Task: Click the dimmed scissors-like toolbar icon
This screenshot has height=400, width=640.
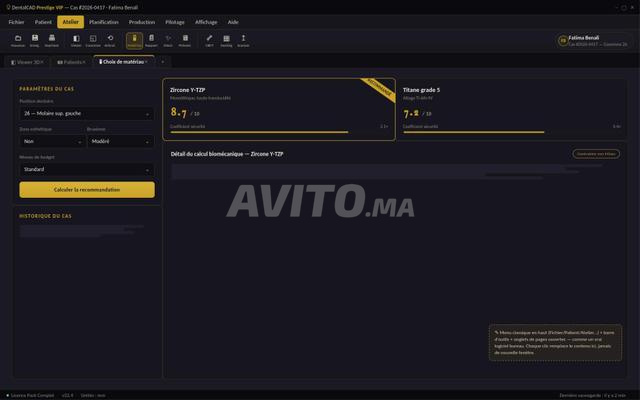Action: (x=168, y=40)
